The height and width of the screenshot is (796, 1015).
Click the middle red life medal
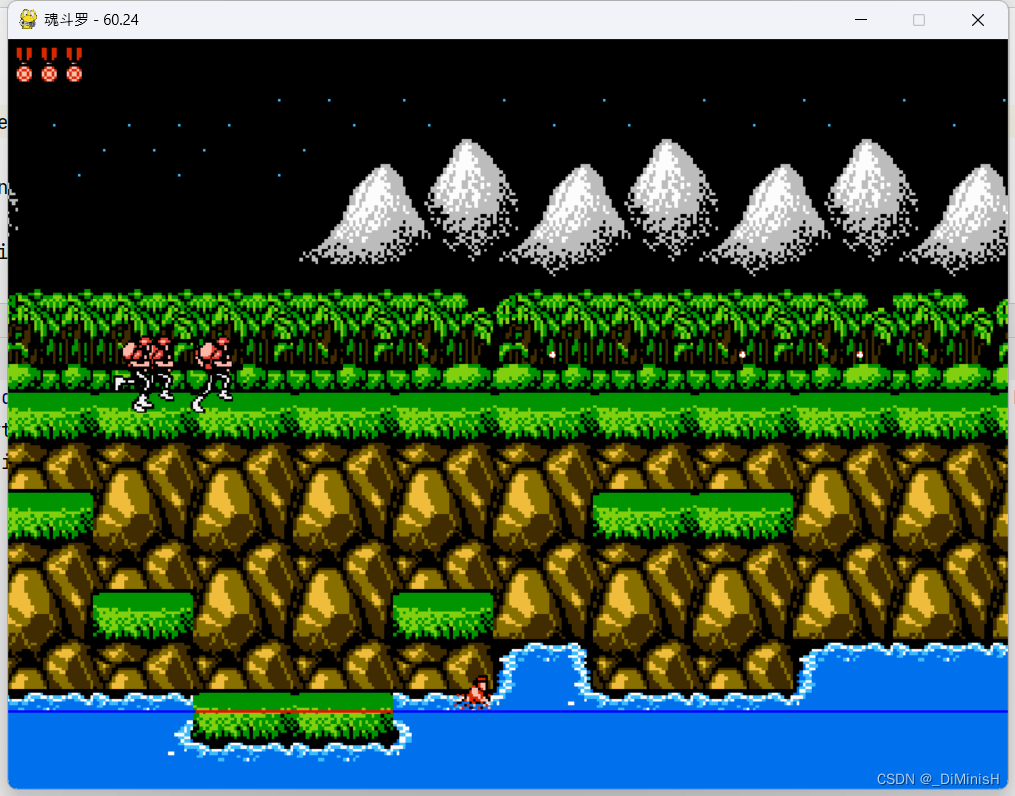[49, 65]
